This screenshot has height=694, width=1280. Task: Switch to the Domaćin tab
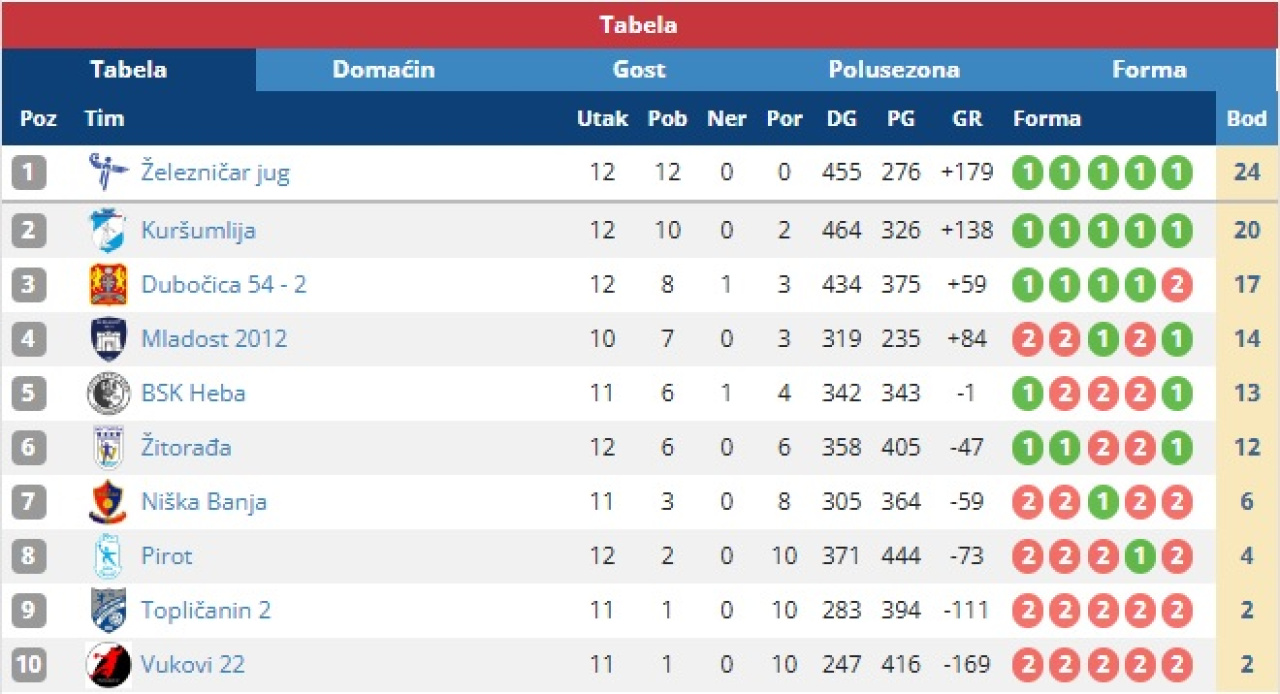tap(383, 70)
